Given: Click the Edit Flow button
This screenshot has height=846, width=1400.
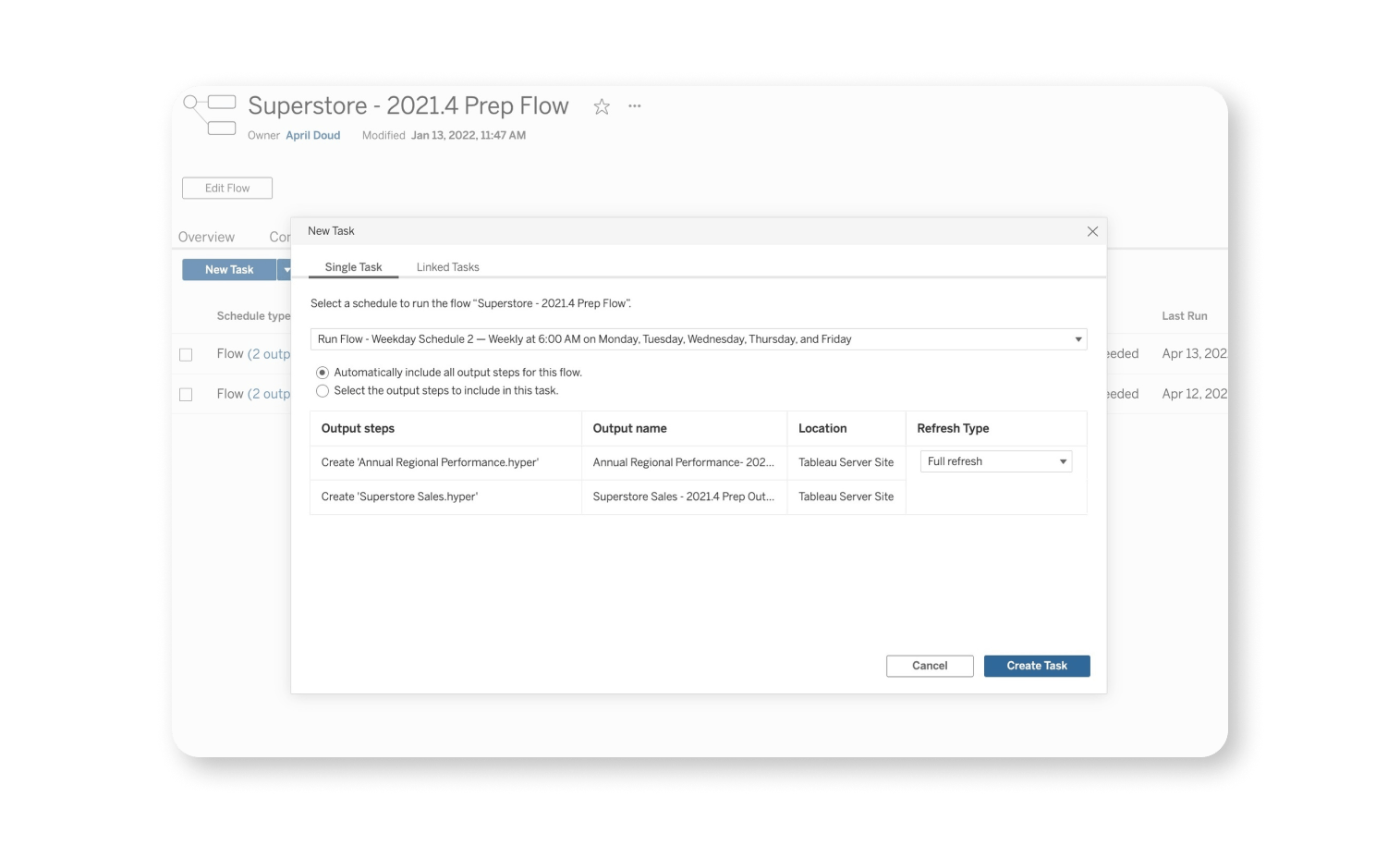Looking at the screenshot, I should tap(227, 188).
